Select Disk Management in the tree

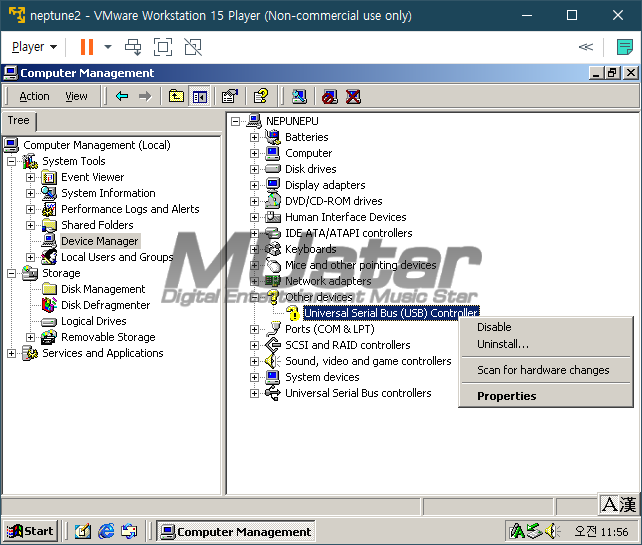click(x=103, y=289)
